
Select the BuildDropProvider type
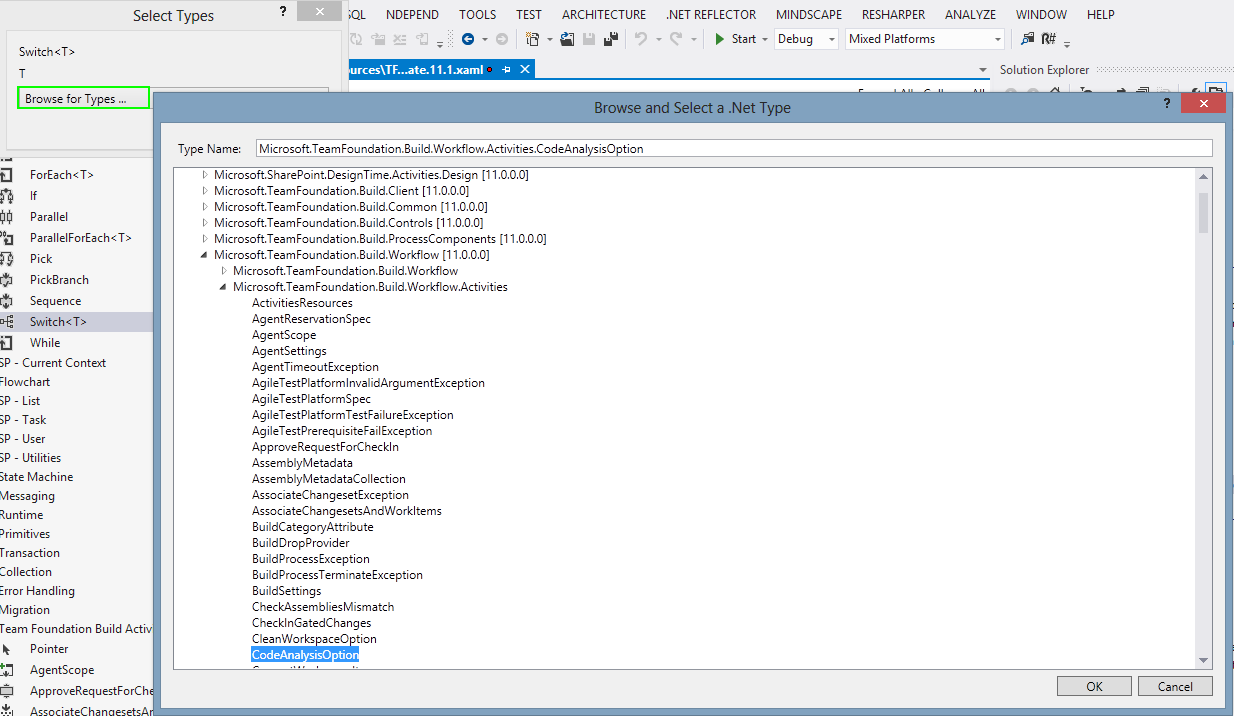[x=301, y=543]
